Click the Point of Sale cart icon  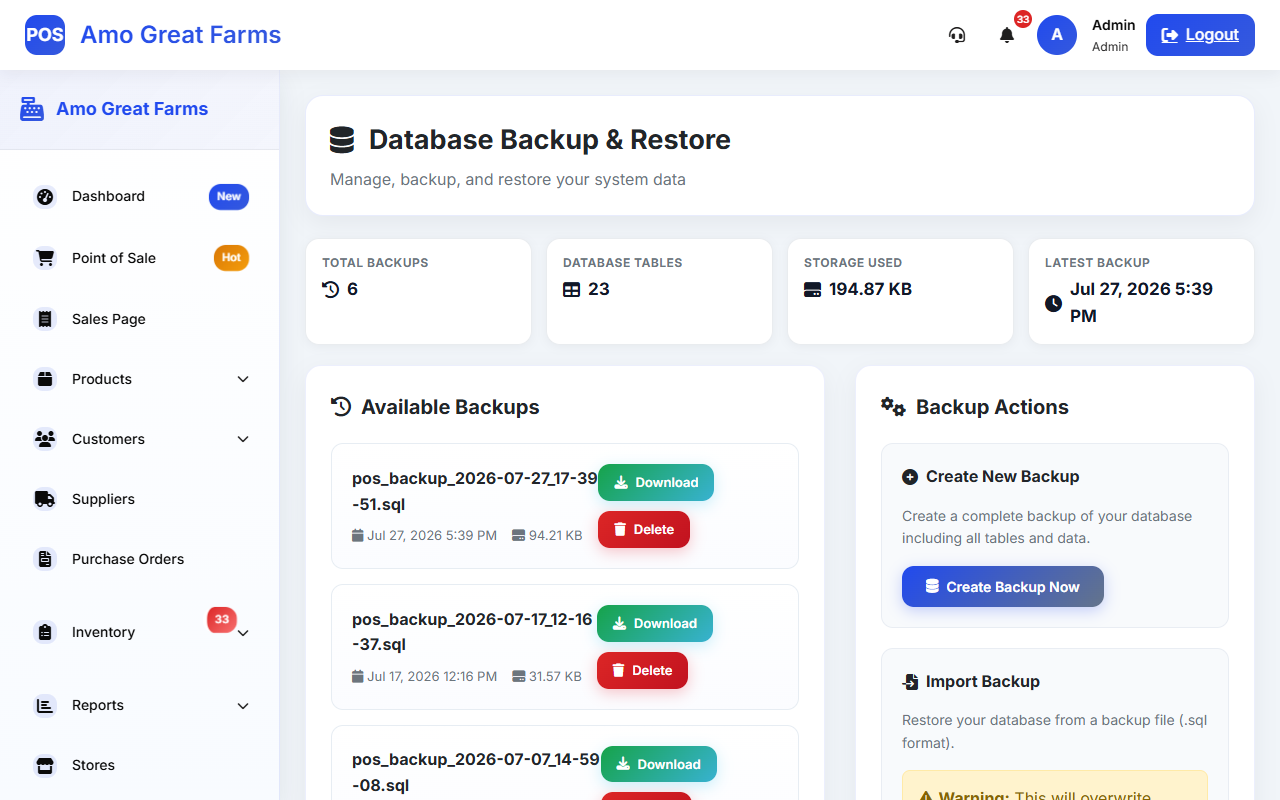click(x=45, y=258)
